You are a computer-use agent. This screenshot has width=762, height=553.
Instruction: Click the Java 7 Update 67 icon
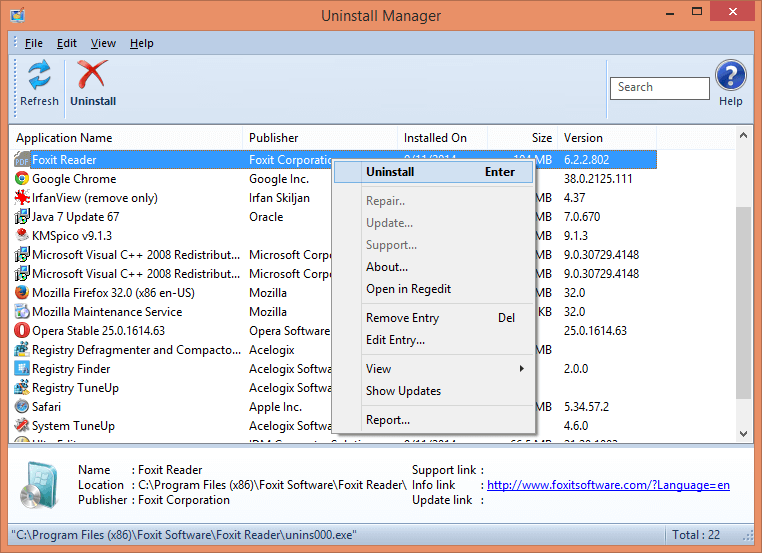point(22,216)
